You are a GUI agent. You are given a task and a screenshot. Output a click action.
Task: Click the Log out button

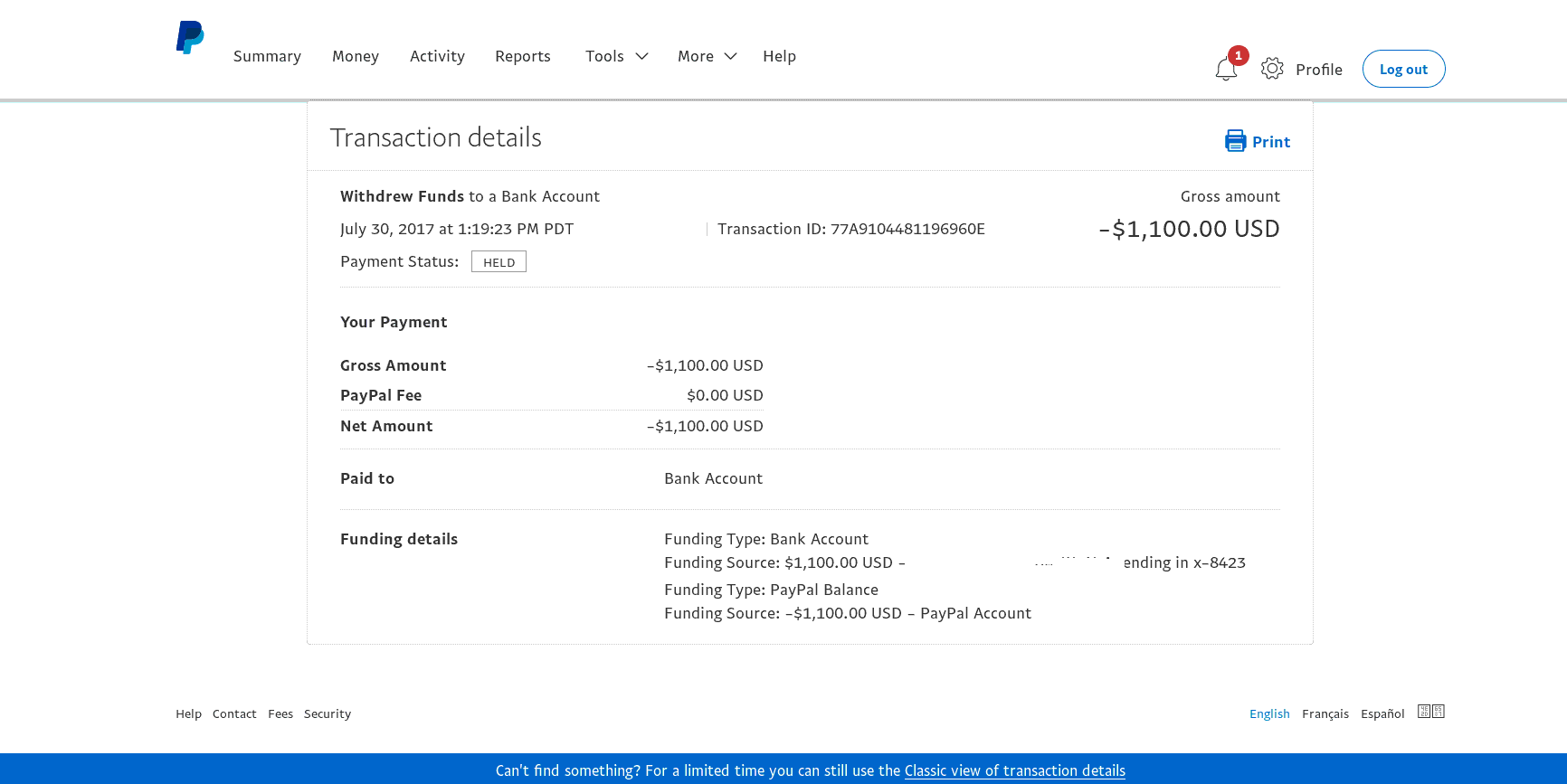pyautogui.click(x=1403, y=69)
